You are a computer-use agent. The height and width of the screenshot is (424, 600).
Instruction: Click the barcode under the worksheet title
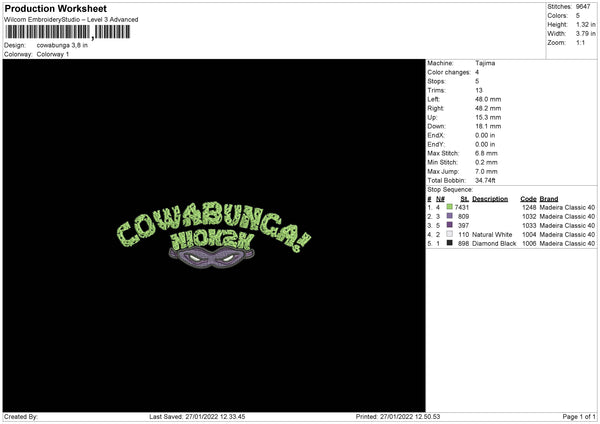pyautogui.click(x=68, y=32)
